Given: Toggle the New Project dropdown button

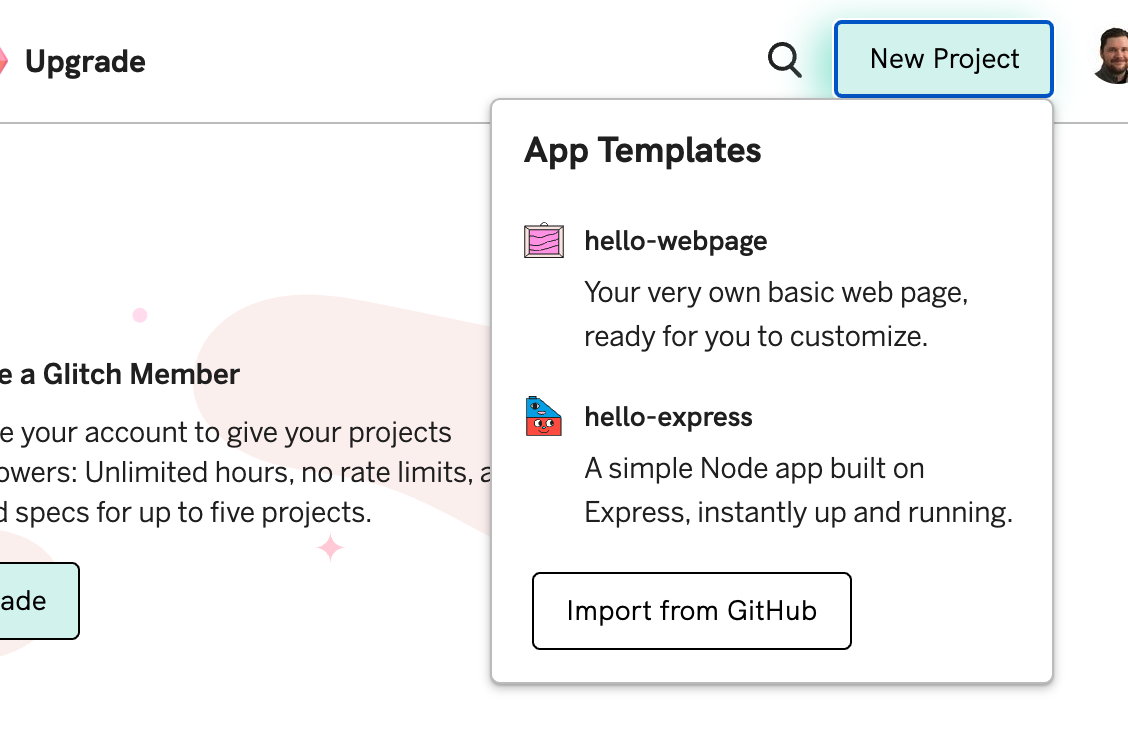Looking at the screenshot, I should click(x=944, y=59).
